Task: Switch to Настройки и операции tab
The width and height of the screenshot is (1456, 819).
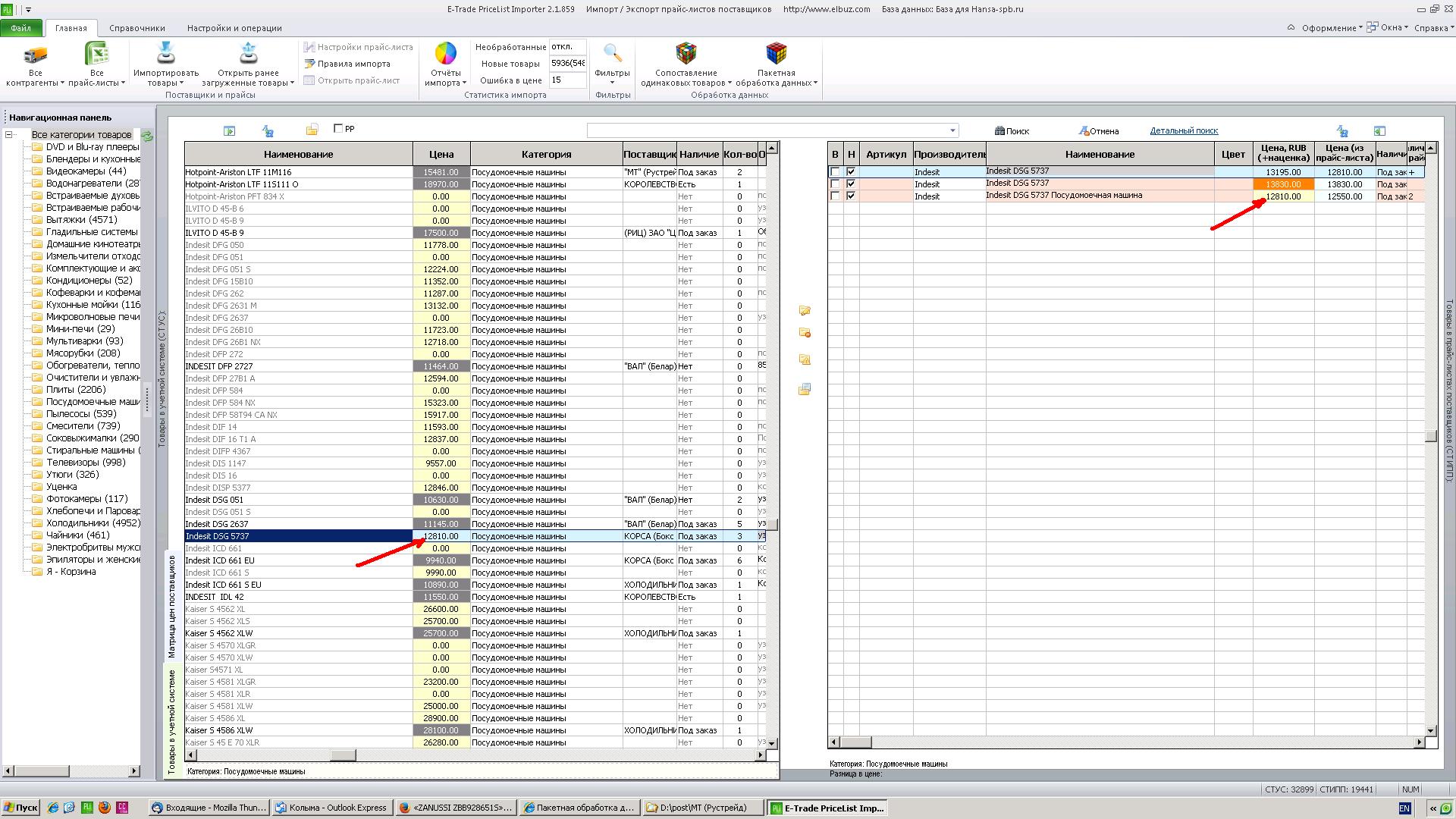Action: 234,28
